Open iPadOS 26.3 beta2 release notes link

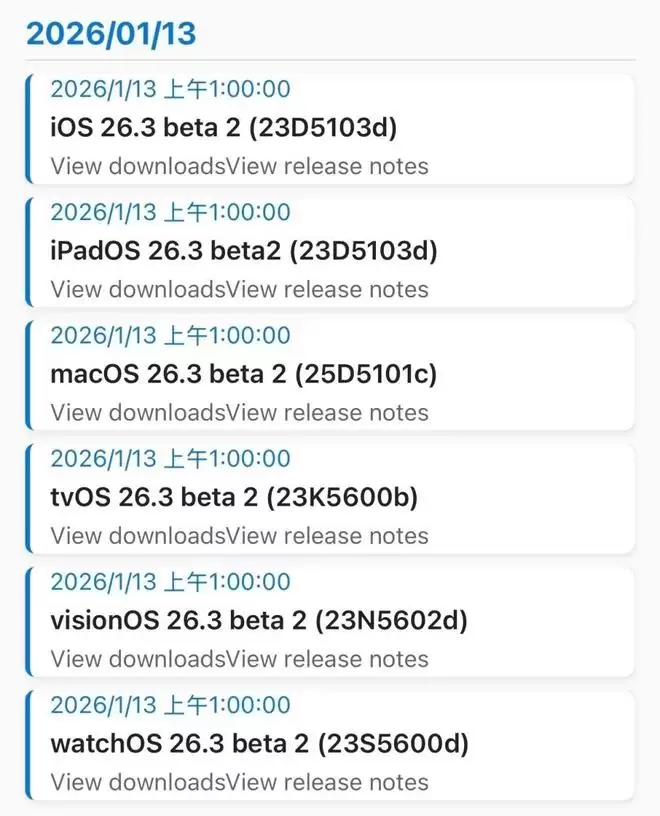(x=328, y=289)
